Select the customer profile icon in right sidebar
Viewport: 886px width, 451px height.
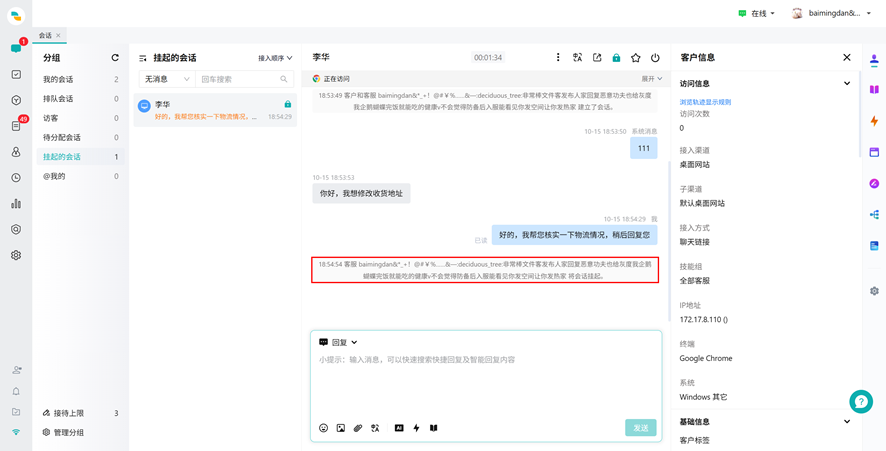(874, 58)
